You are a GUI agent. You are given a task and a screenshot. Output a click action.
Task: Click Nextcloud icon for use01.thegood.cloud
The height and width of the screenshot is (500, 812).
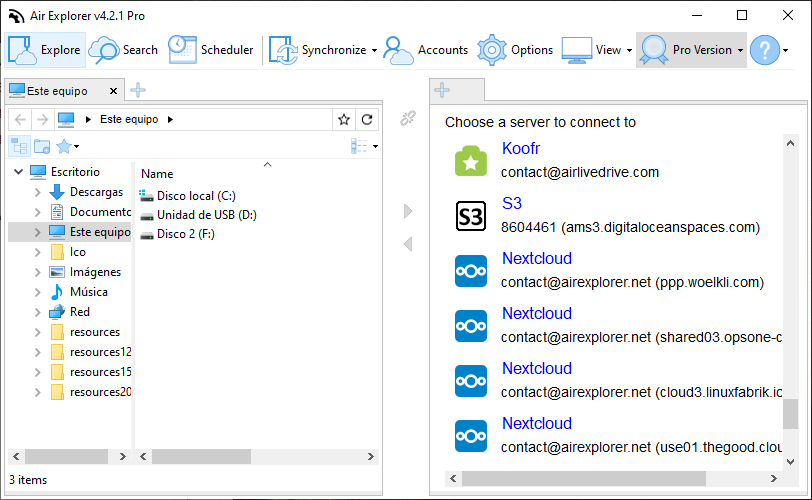pos(471,436)
